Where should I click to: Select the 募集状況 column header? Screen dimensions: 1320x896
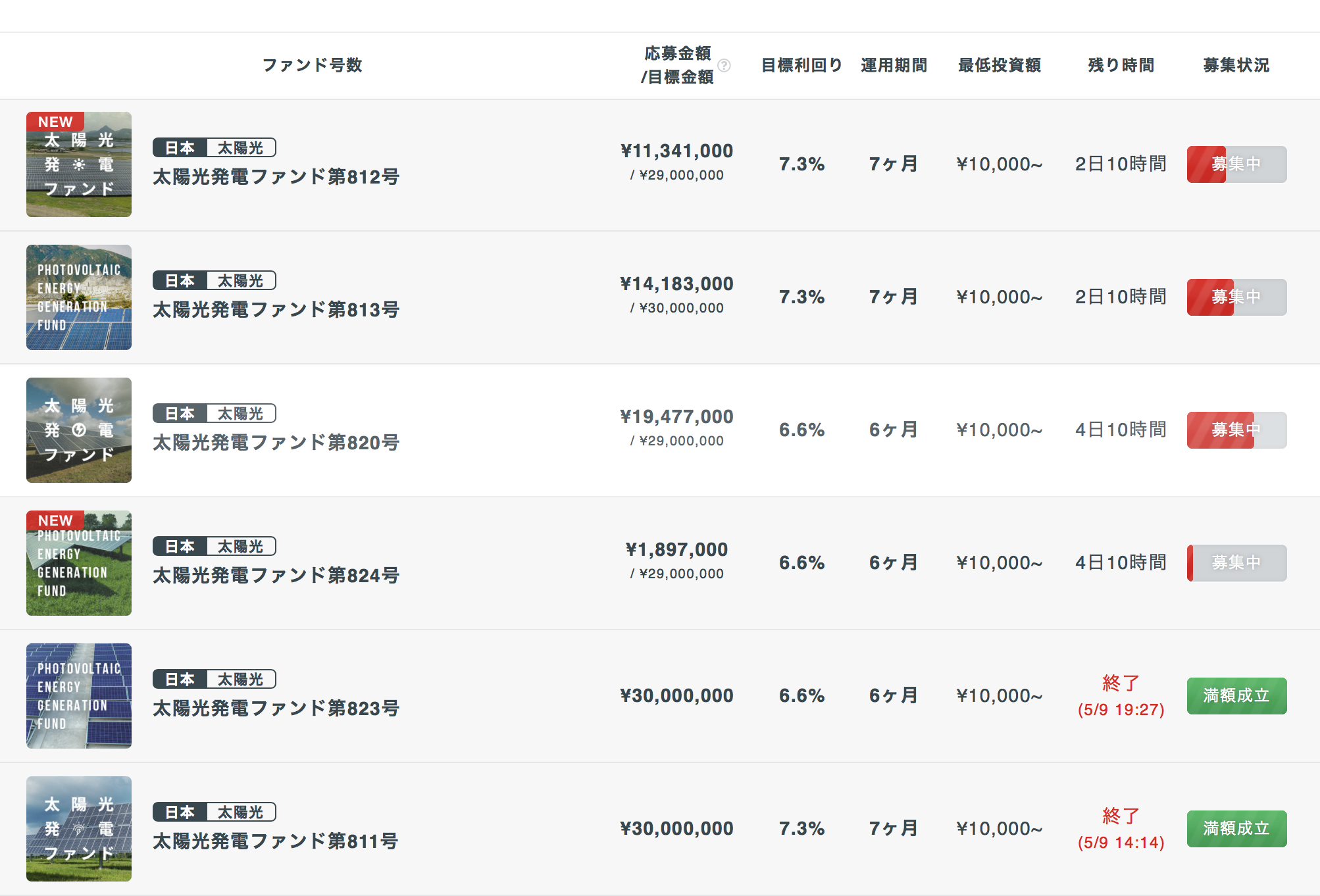1235,65
